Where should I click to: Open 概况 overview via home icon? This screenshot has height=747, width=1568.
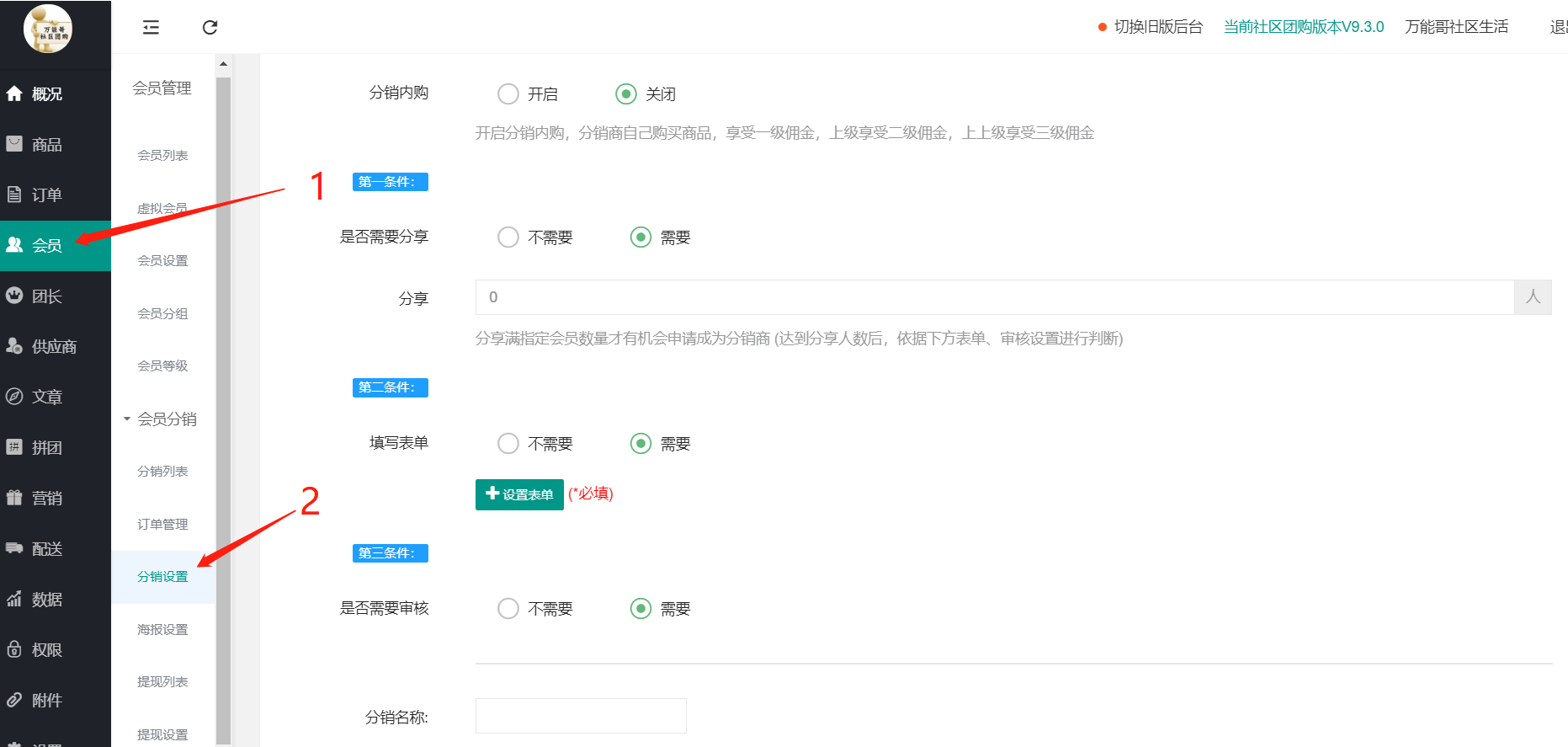pos(34,94)
